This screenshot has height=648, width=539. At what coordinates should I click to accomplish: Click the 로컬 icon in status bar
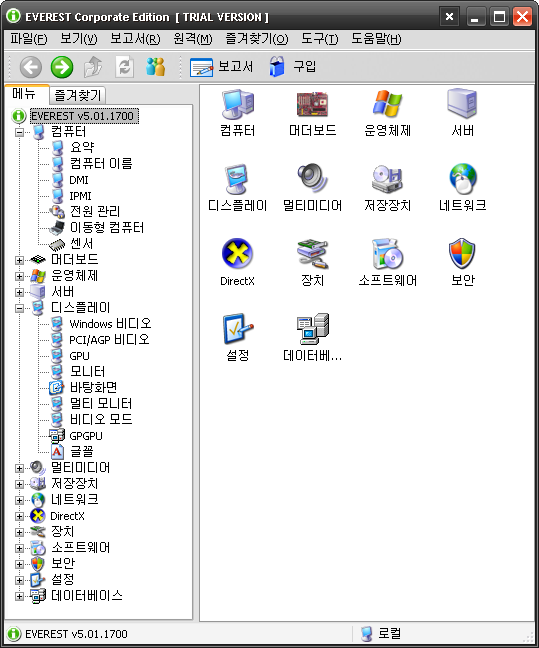(366, 634)
